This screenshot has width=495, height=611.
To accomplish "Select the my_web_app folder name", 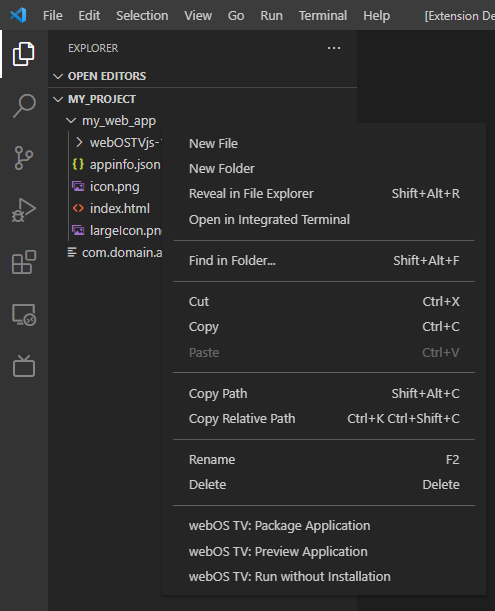I will 119,121.
